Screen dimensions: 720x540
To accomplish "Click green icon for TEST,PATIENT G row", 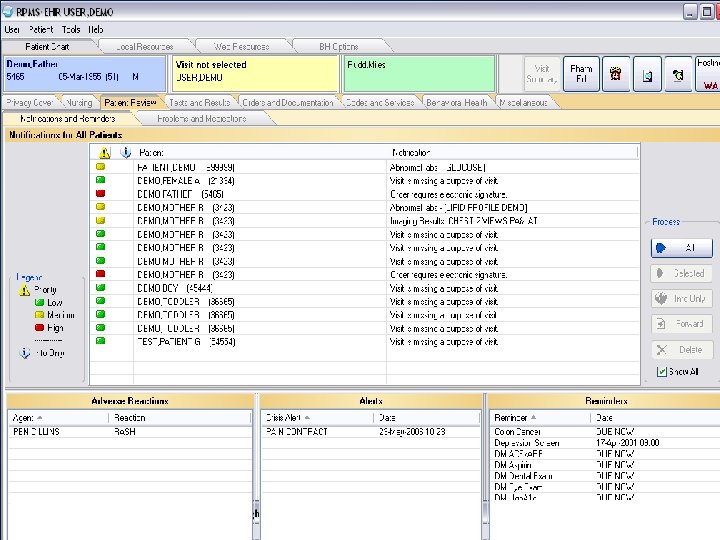I will tap(101, 341).
